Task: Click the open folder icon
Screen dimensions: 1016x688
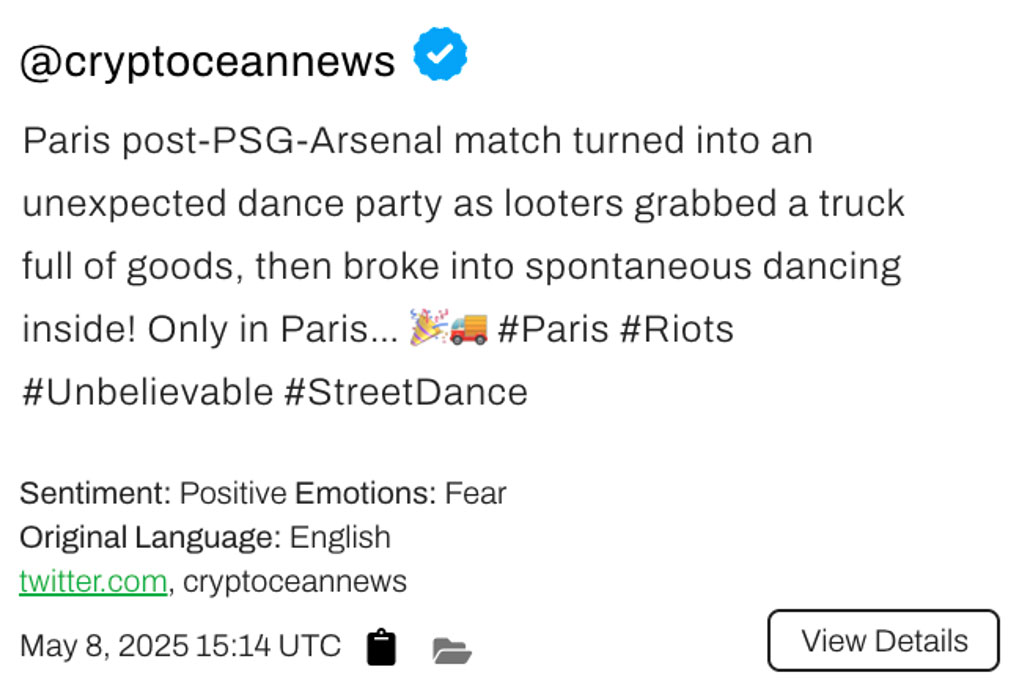Action: (x=451, y=651)
